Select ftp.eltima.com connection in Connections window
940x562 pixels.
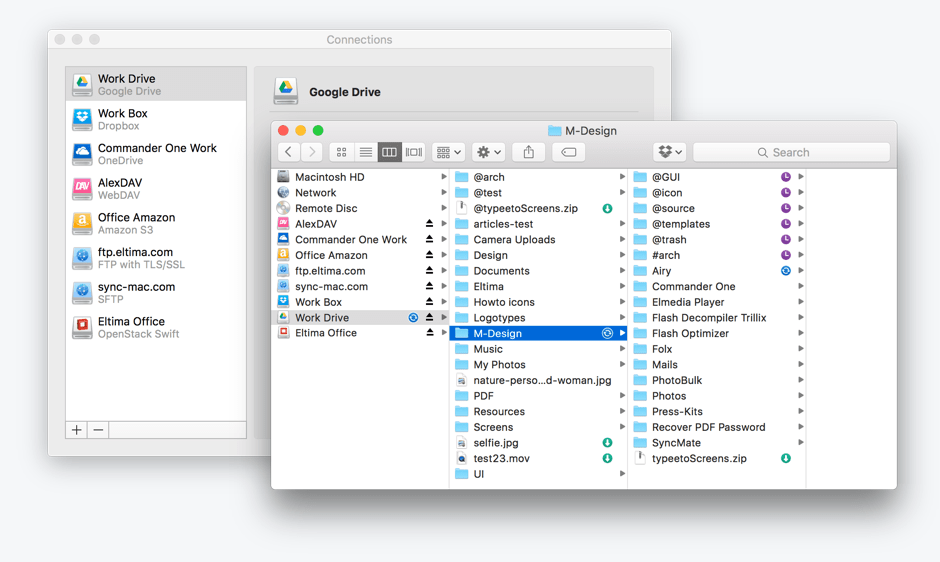[156, 258]
